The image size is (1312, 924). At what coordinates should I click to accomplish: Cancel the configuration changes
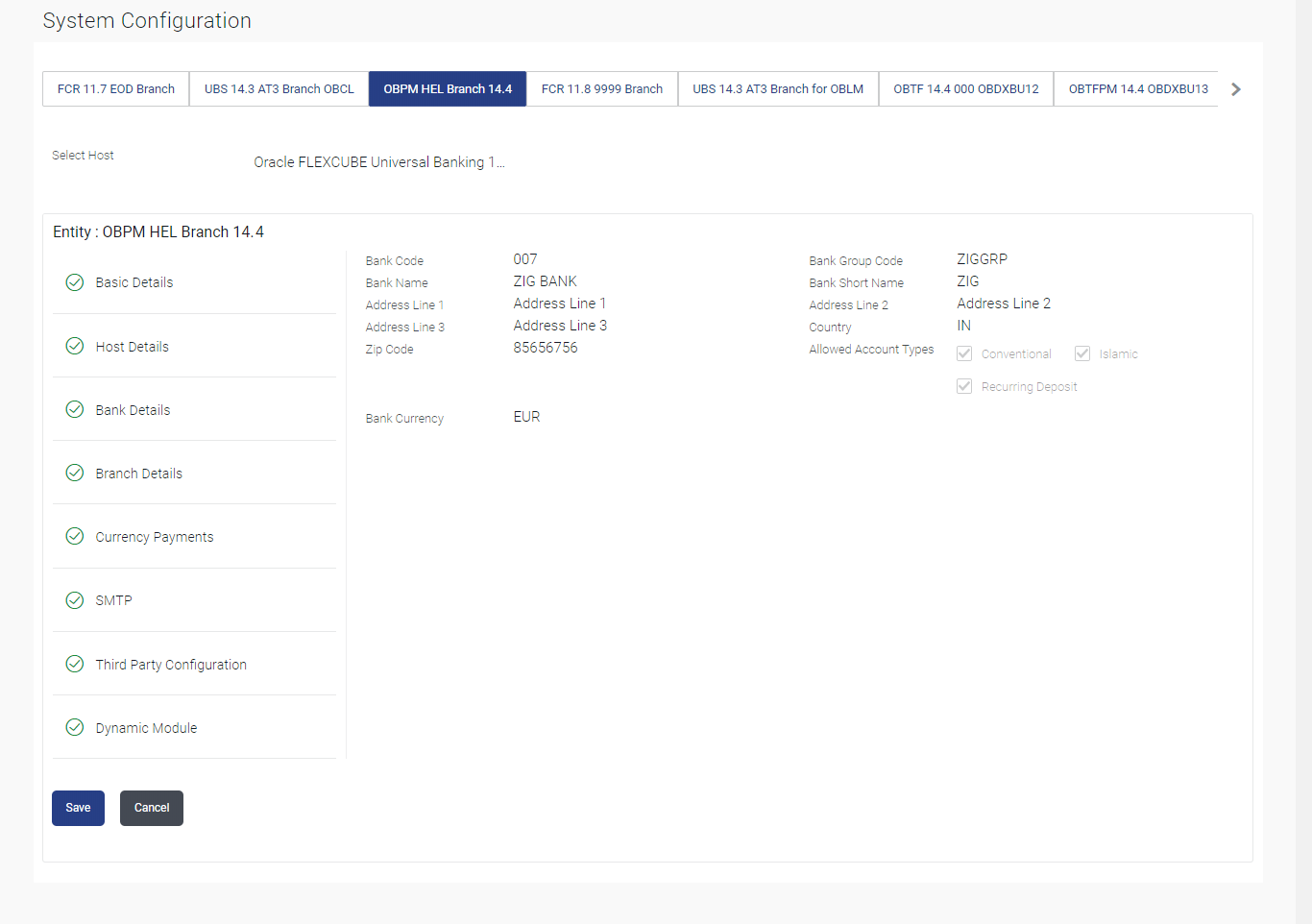152,808
